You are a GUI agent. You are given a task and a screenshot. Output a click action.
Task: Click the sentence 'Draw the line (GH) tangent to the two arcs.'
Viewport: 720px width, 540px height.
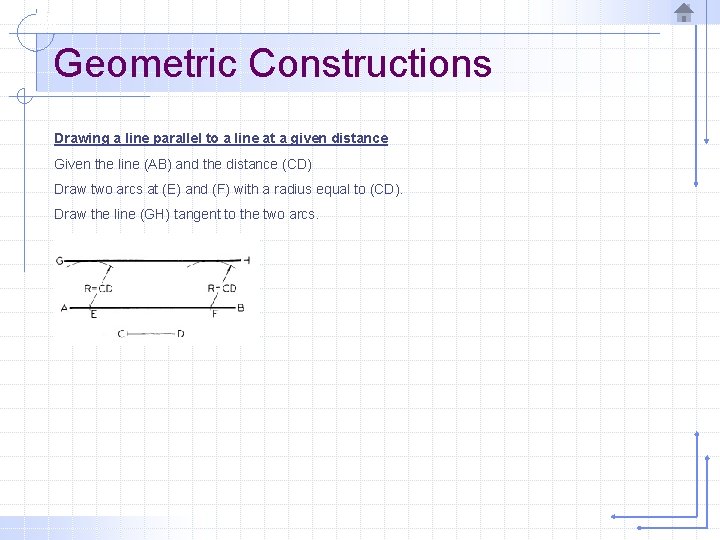pos(186,214)
